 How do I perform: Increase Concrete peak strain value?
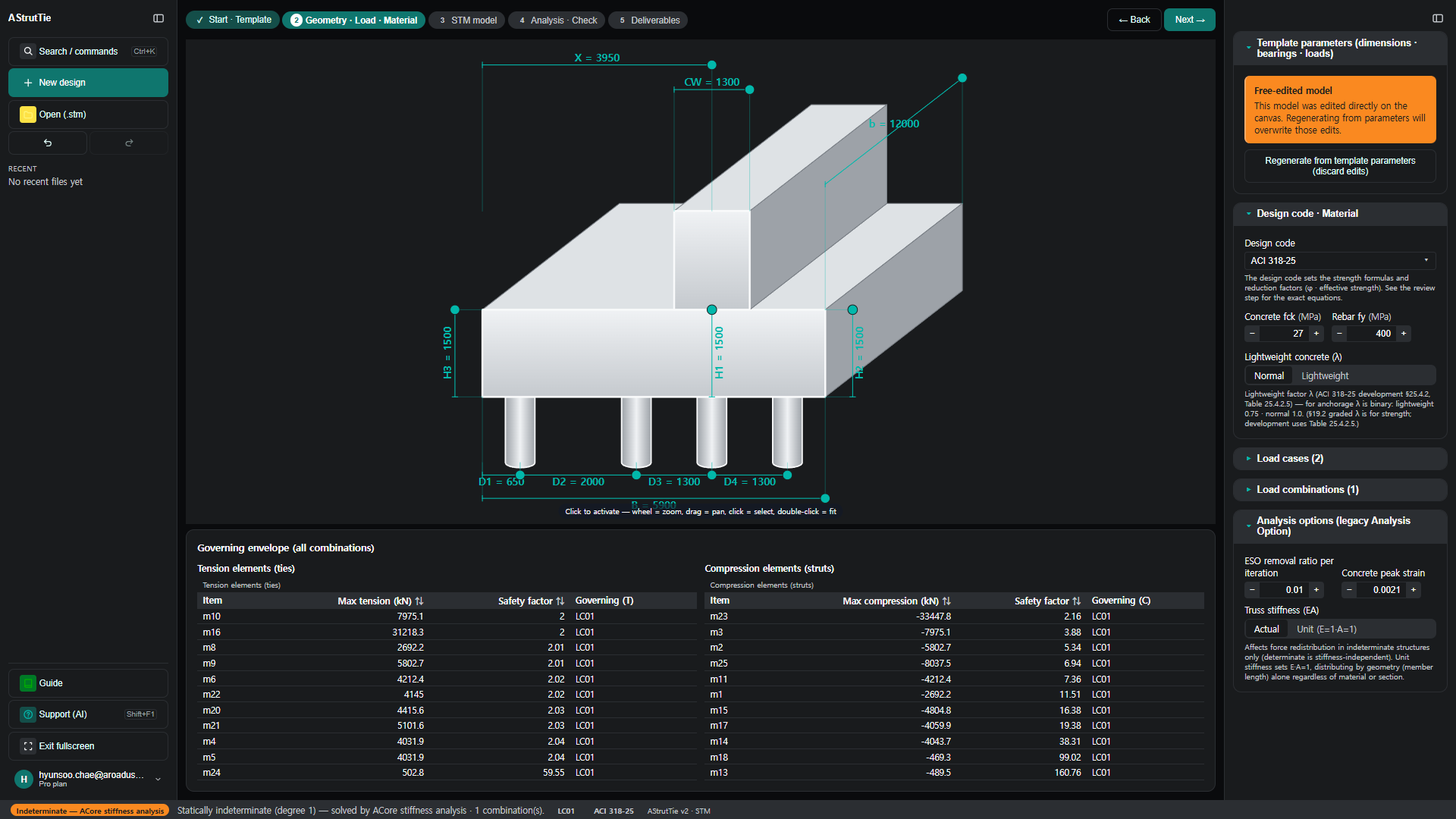pyautogui.click(x=1414, y=590)
